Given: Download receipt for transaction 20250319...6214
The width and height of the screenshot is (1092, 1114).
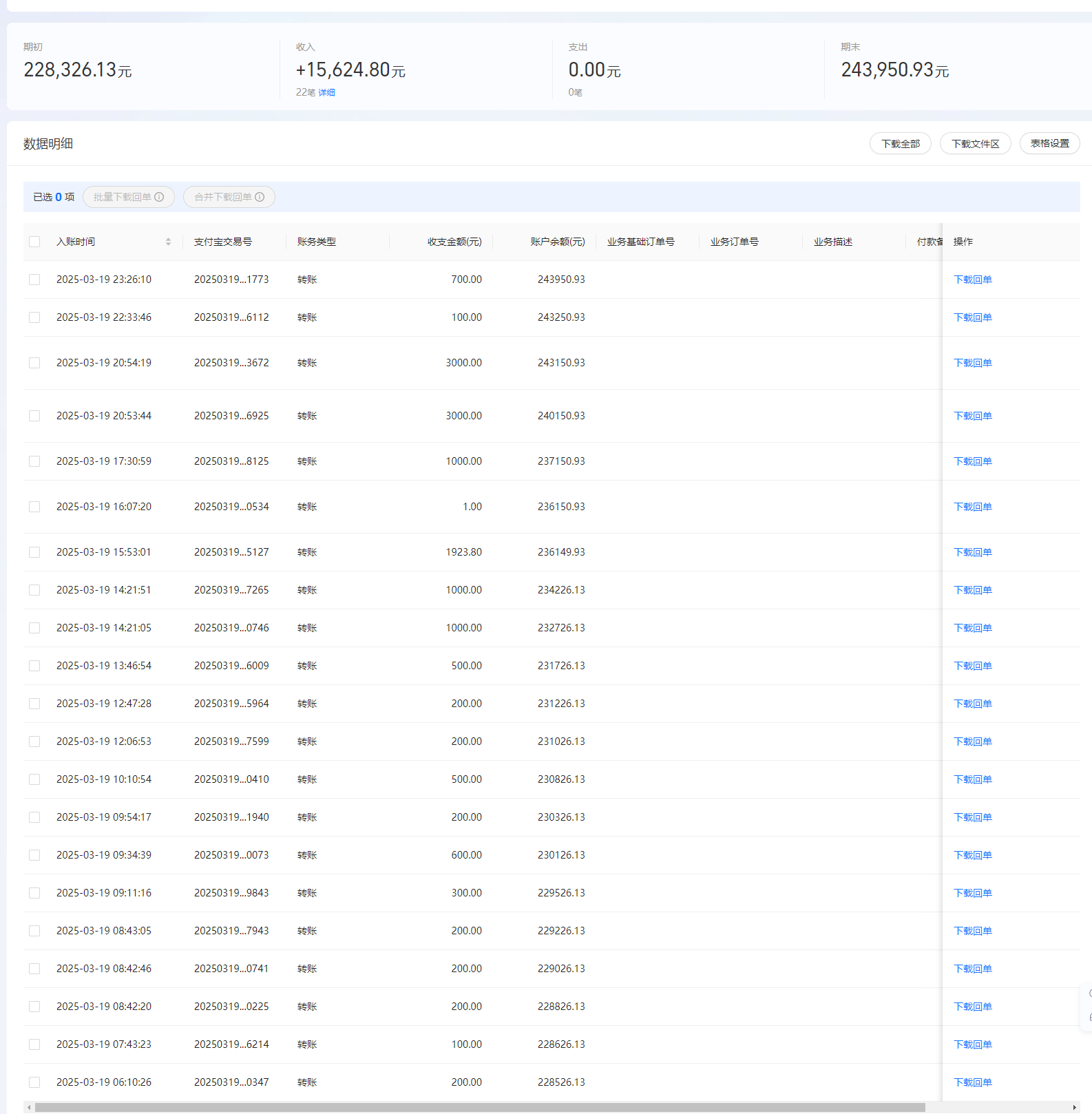Looking at the screenshot, I should [x=972, y=1044].
